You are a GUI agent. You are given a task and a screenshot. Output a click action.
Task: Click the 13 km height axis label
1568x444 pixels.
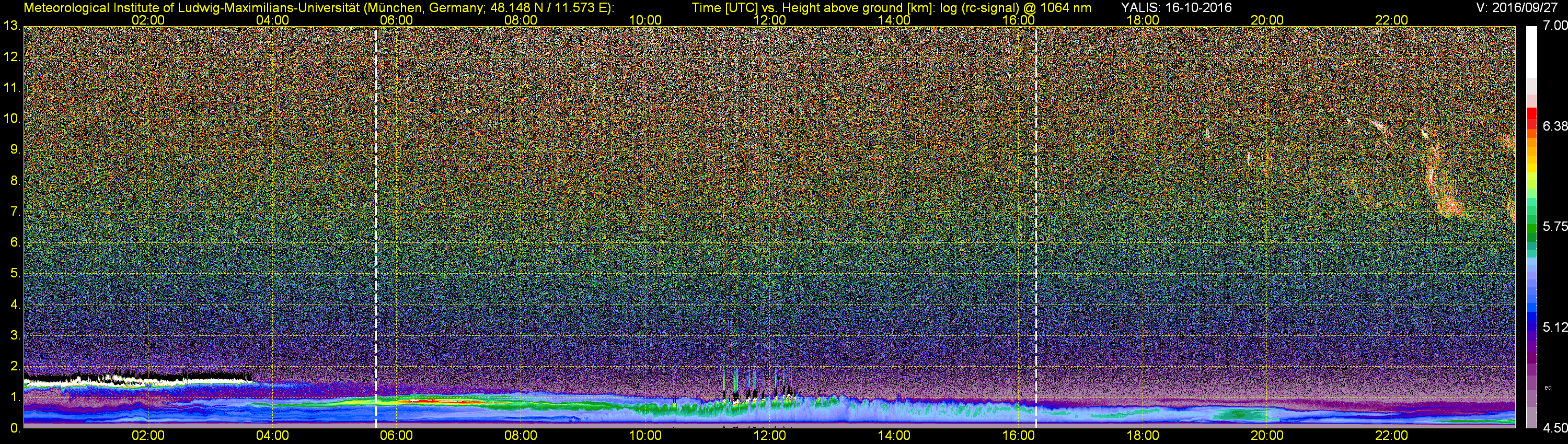tap(11, 26)
